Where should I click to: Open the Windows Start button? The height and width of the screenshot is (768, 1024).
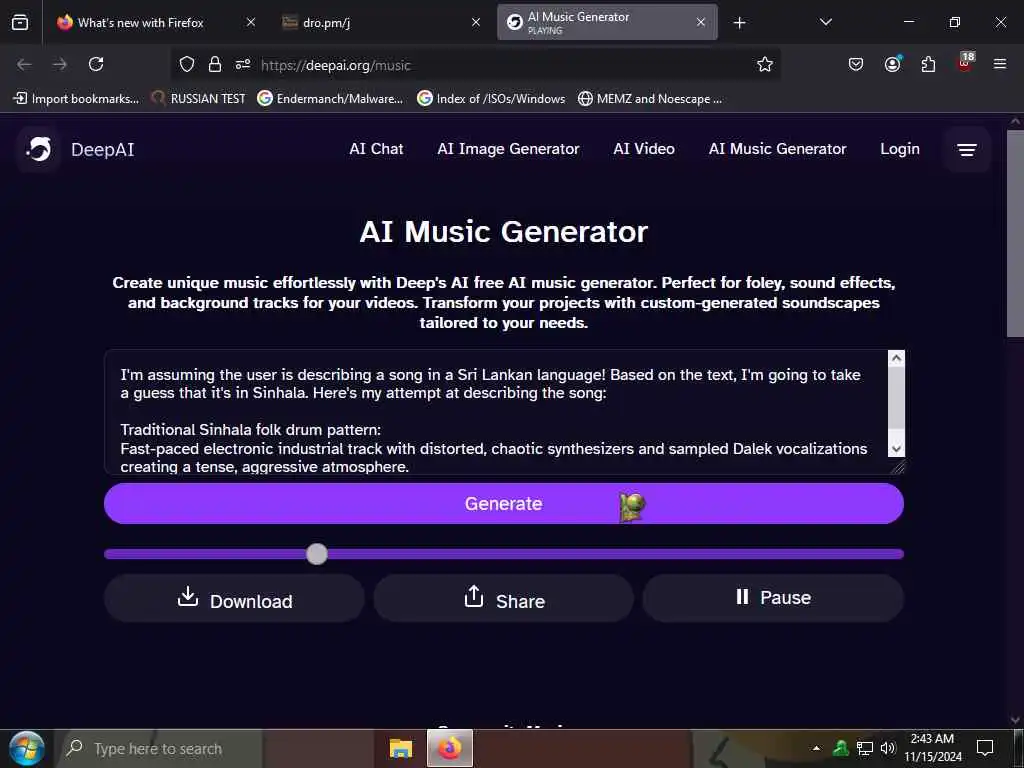pyautogui.click(x=26, y=748)
